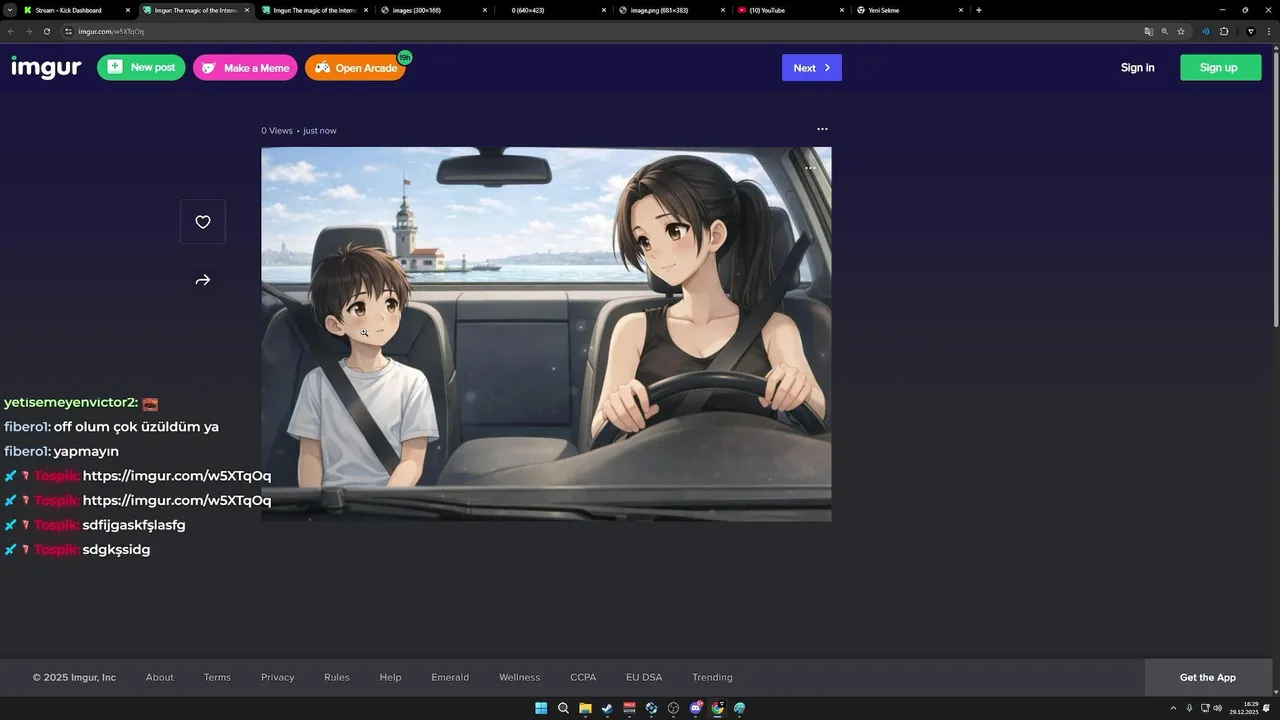This screenshot has height=720, width=1280.
Task: Open the Windows Start menu
Action: pos(541,708)
